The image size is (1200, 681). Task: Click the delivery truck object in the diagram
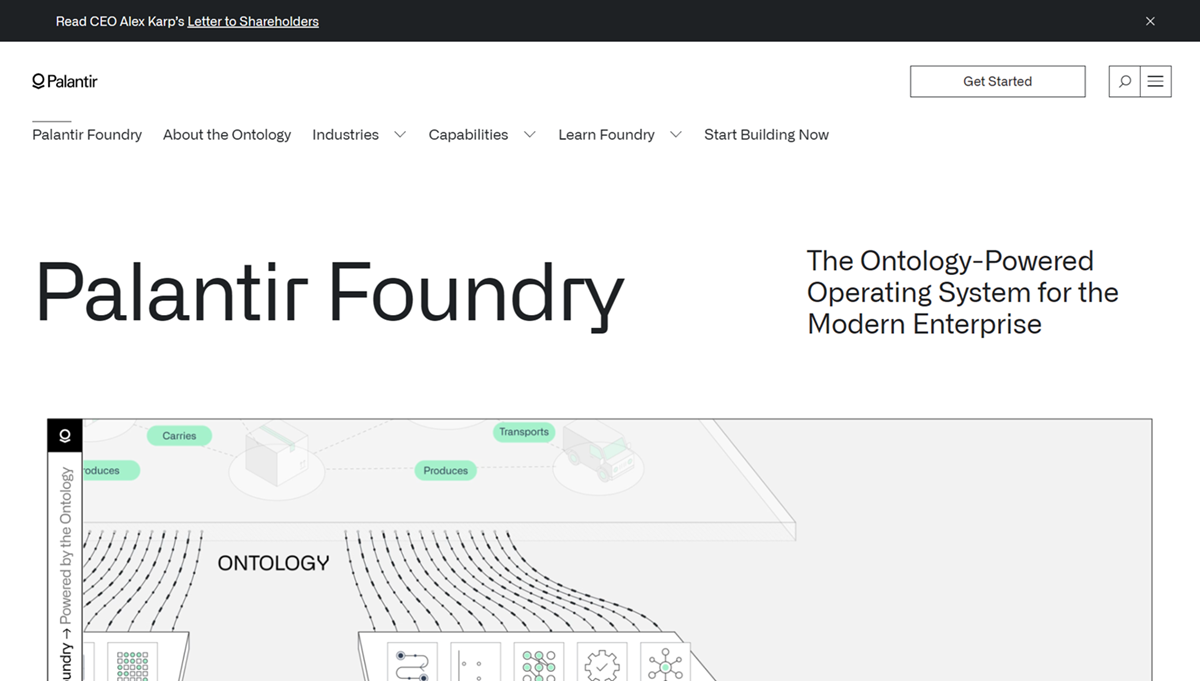coord(598,450)
